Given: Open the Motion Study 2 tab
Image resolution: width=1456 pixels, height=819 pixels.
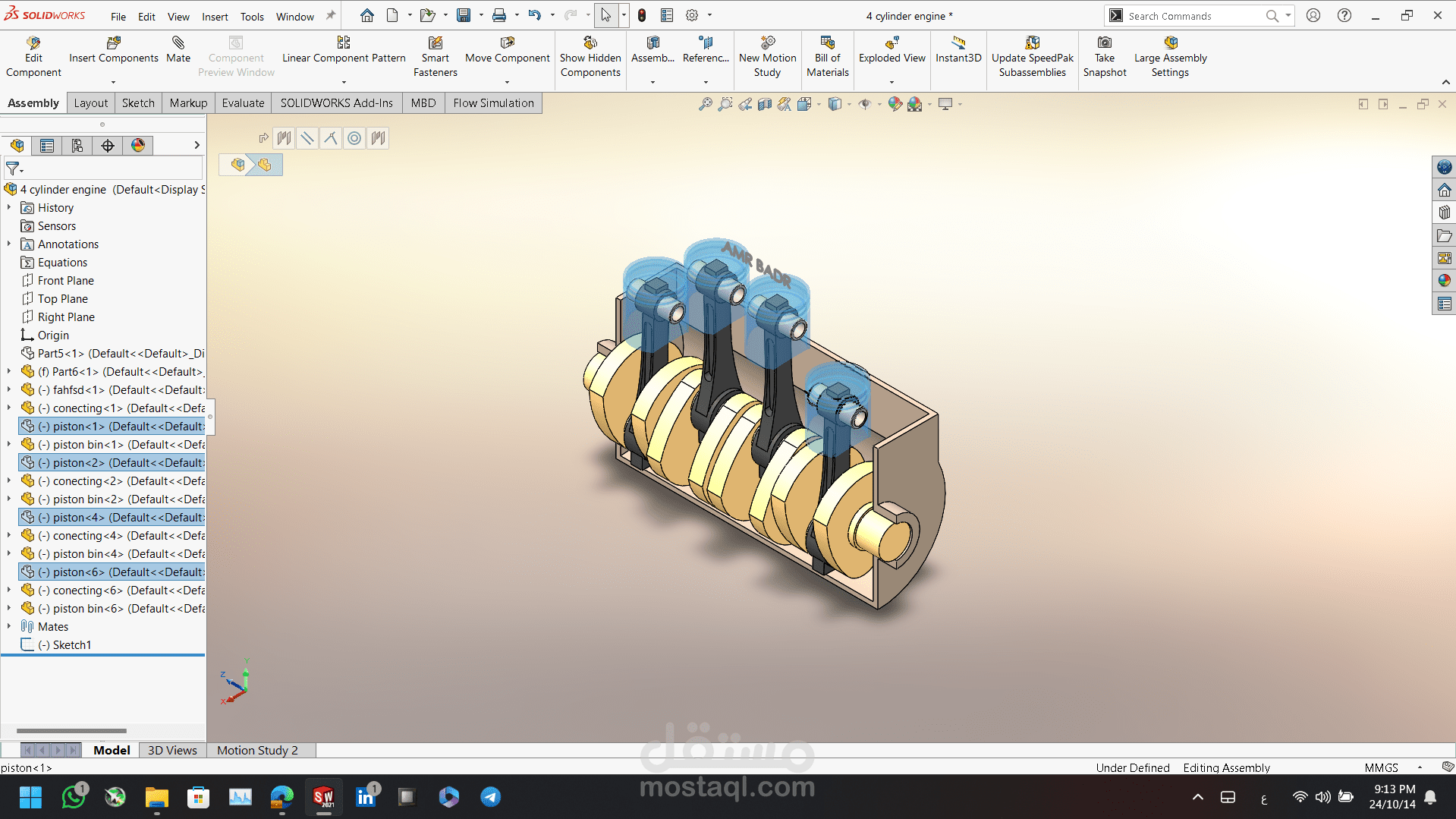Looking at the screenshot, I should tap(257, 751).
